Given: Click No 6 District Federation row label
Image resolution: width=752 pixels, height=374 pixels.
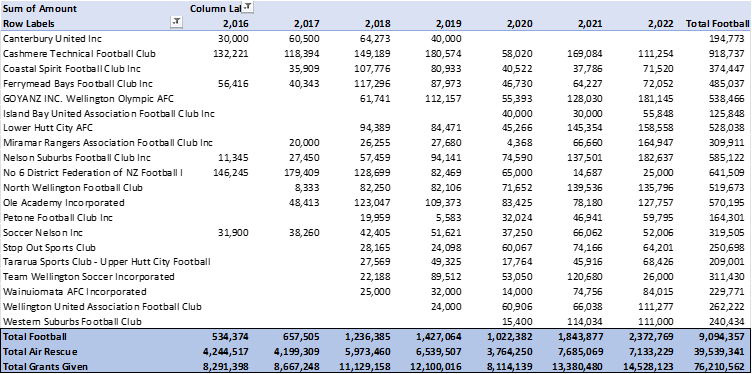Looking at the screenshot, I should (x=93, y=173).
